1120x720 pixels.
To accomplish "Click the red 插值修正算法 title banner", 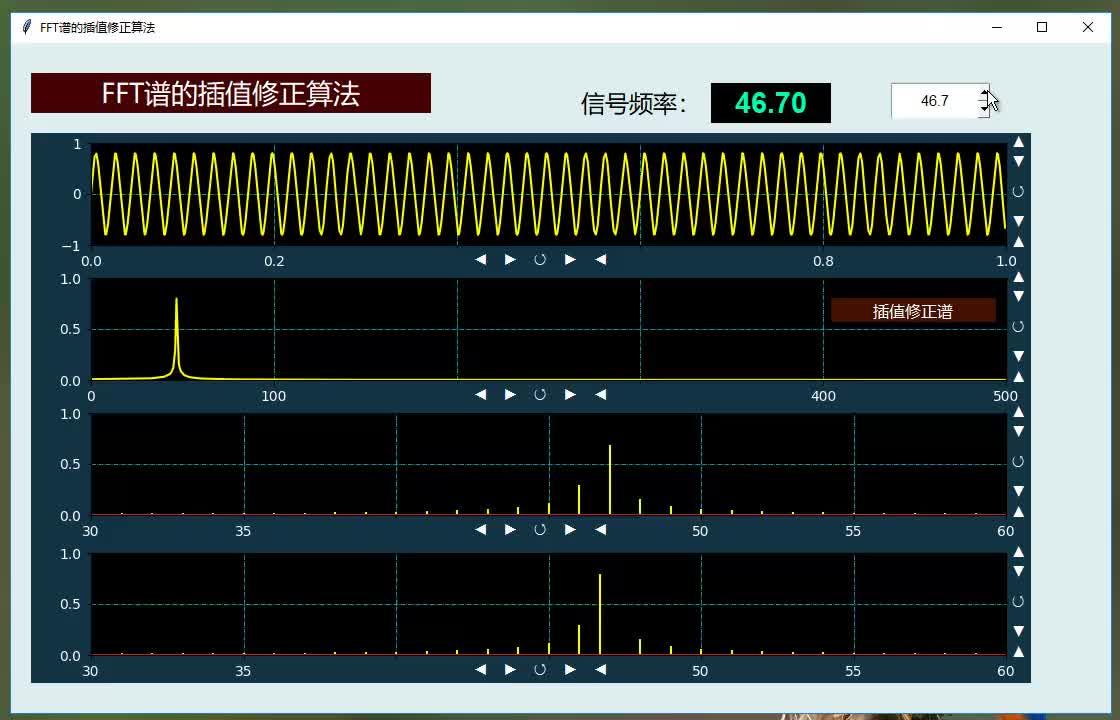I will coord(230,93).
